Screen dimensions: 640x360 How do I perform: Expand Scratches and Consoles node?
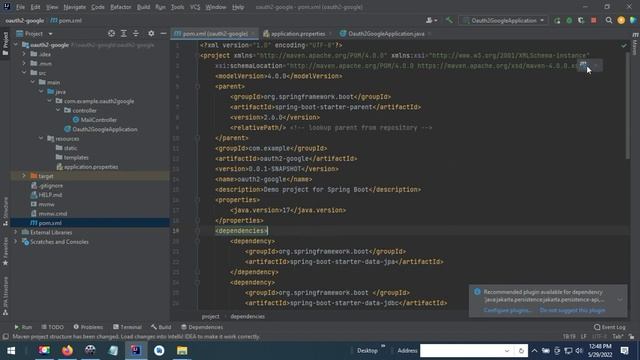coord(16,242)
